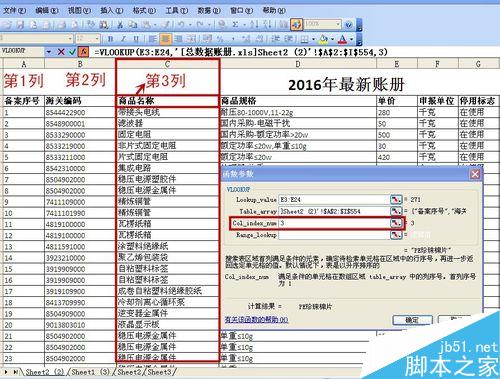The image size is (500, 379).
Task: Click the Lookup_value collapse dialog button
Action: [396, 200]
